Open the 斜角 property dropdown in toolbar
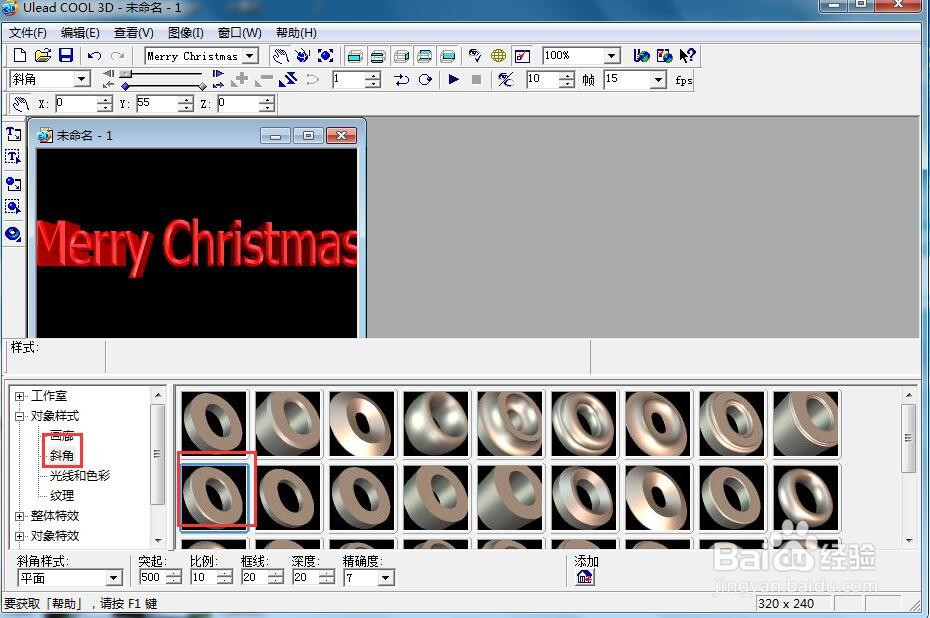The width and height of the screenshot is (930, 618). (x=82, y=79)
